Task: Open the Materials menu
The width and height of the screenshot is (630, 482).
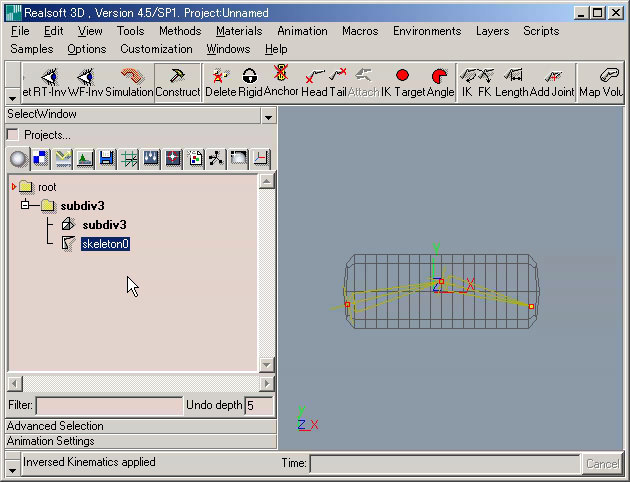Action: [239, 31]
